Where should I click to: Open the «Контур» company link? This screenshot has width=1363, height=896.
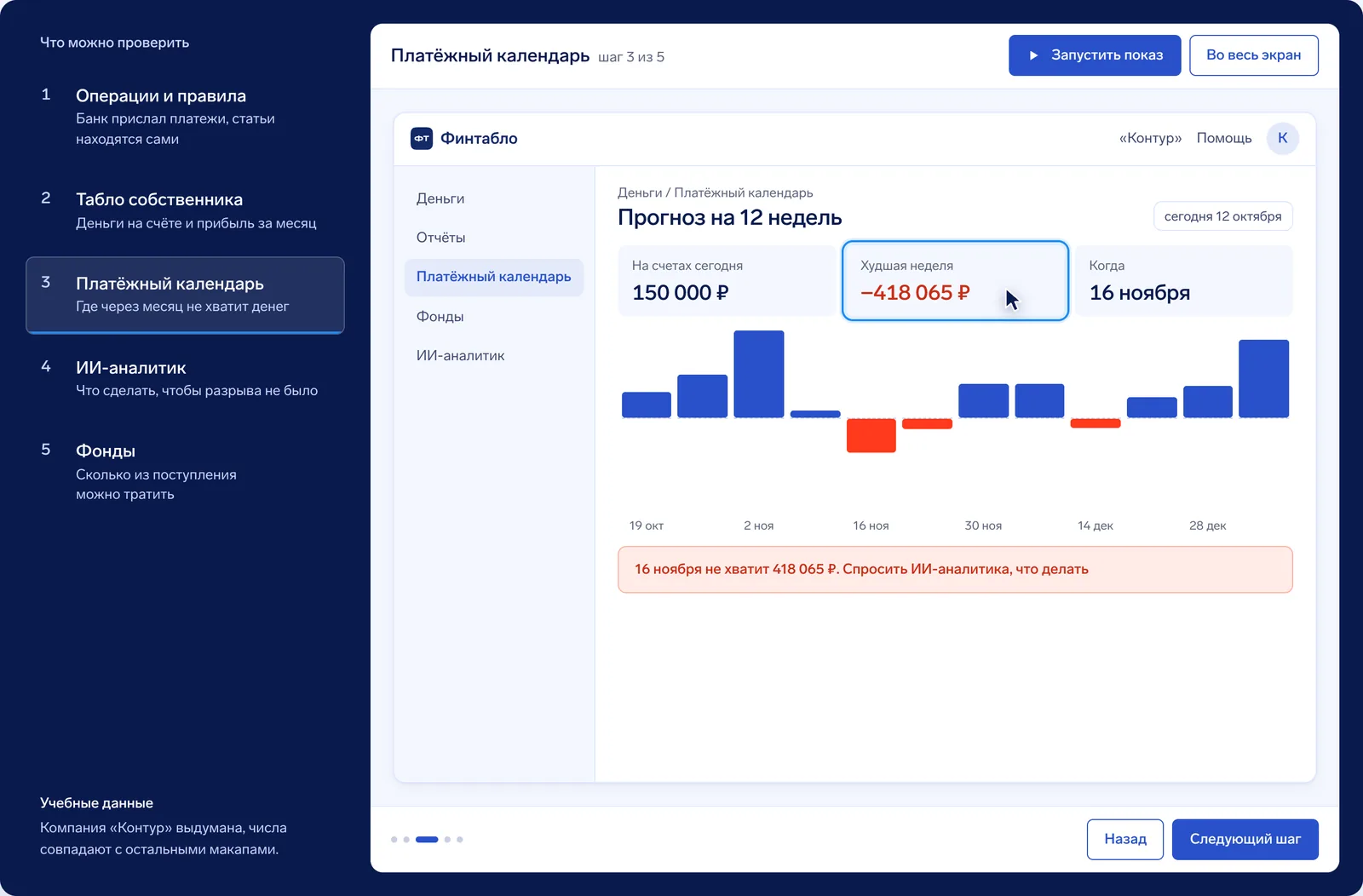(x=1150, y=138)
